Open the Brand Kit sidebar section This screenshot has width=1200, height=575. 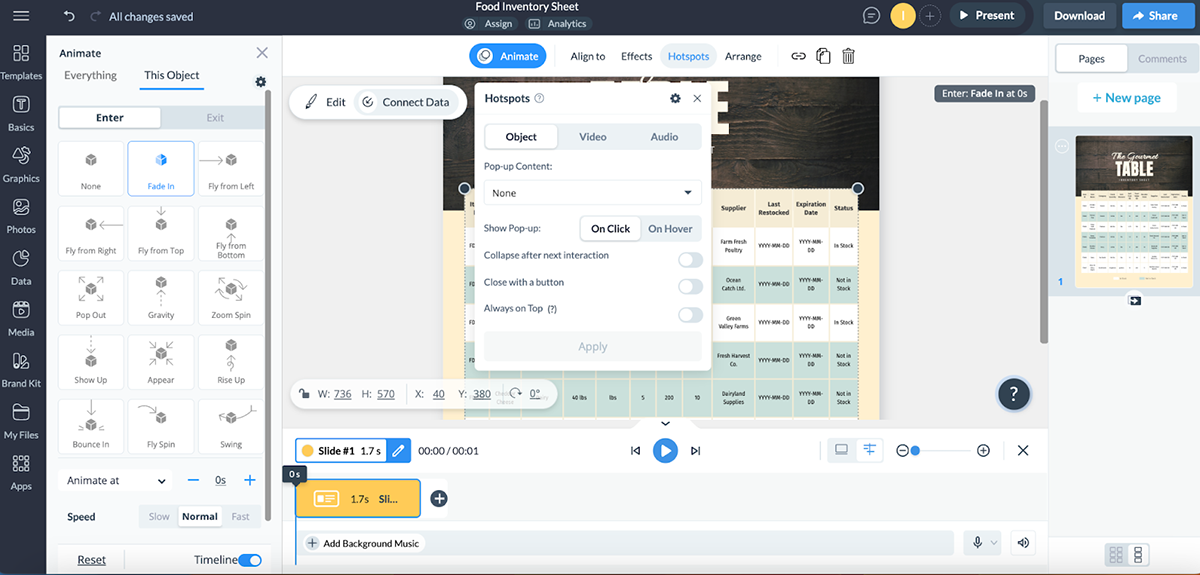click(21, 370)
